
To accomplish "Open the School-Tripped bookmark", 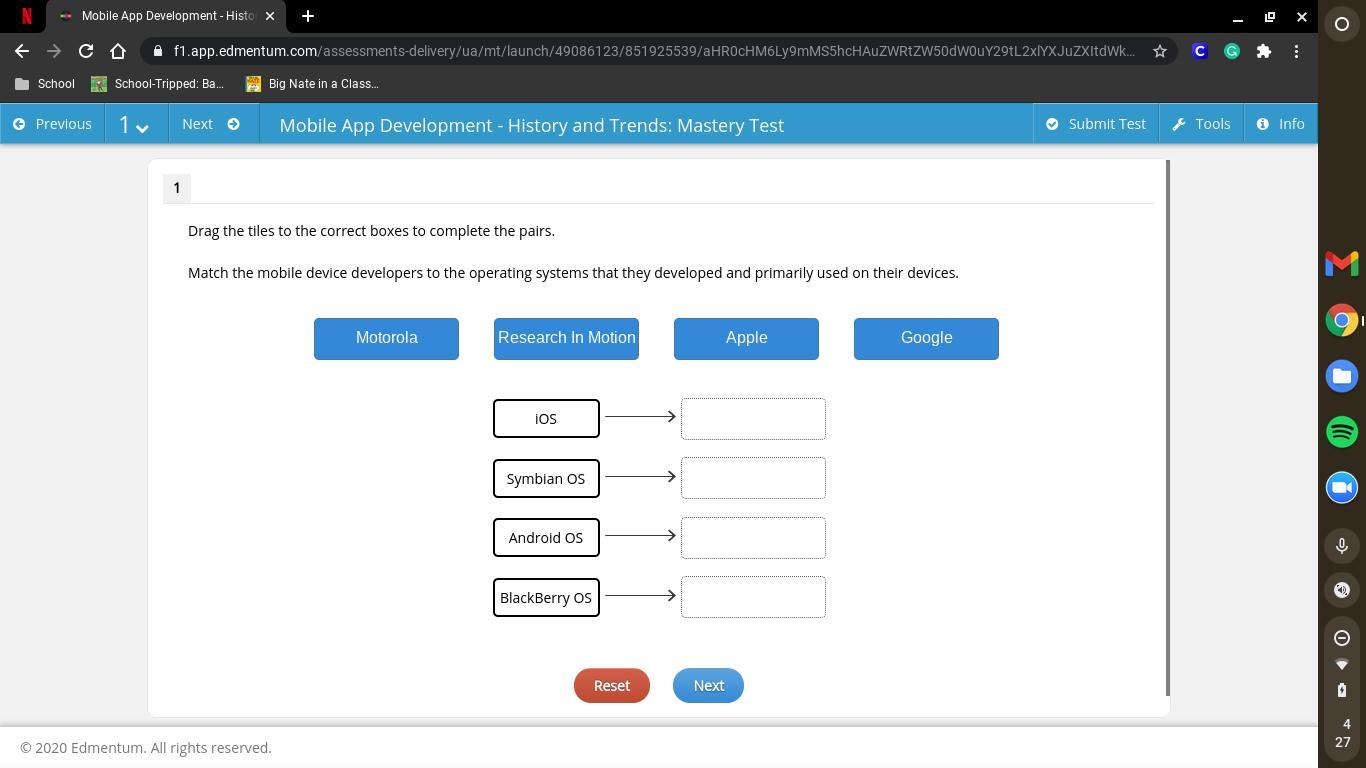I will (158, 84).
